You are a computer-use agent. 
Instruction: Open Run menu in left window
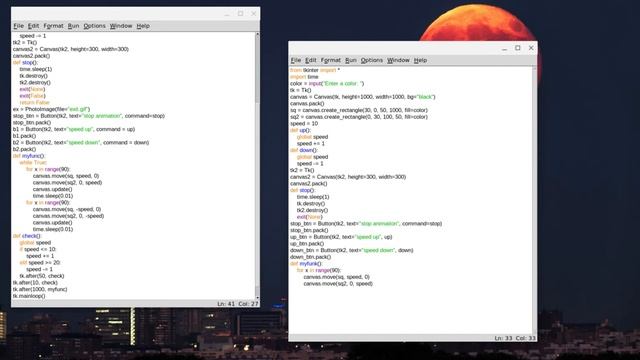pyautogui.click(x=73, y=26)
